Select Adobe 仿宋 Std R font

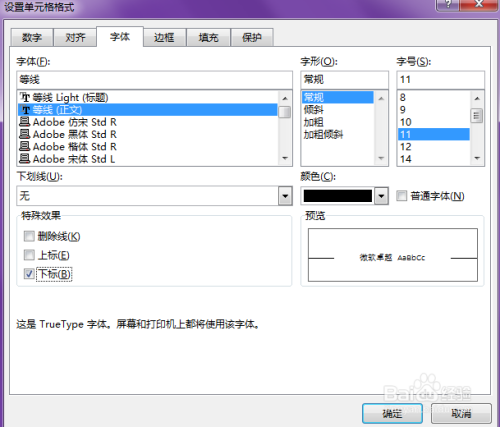148,122
